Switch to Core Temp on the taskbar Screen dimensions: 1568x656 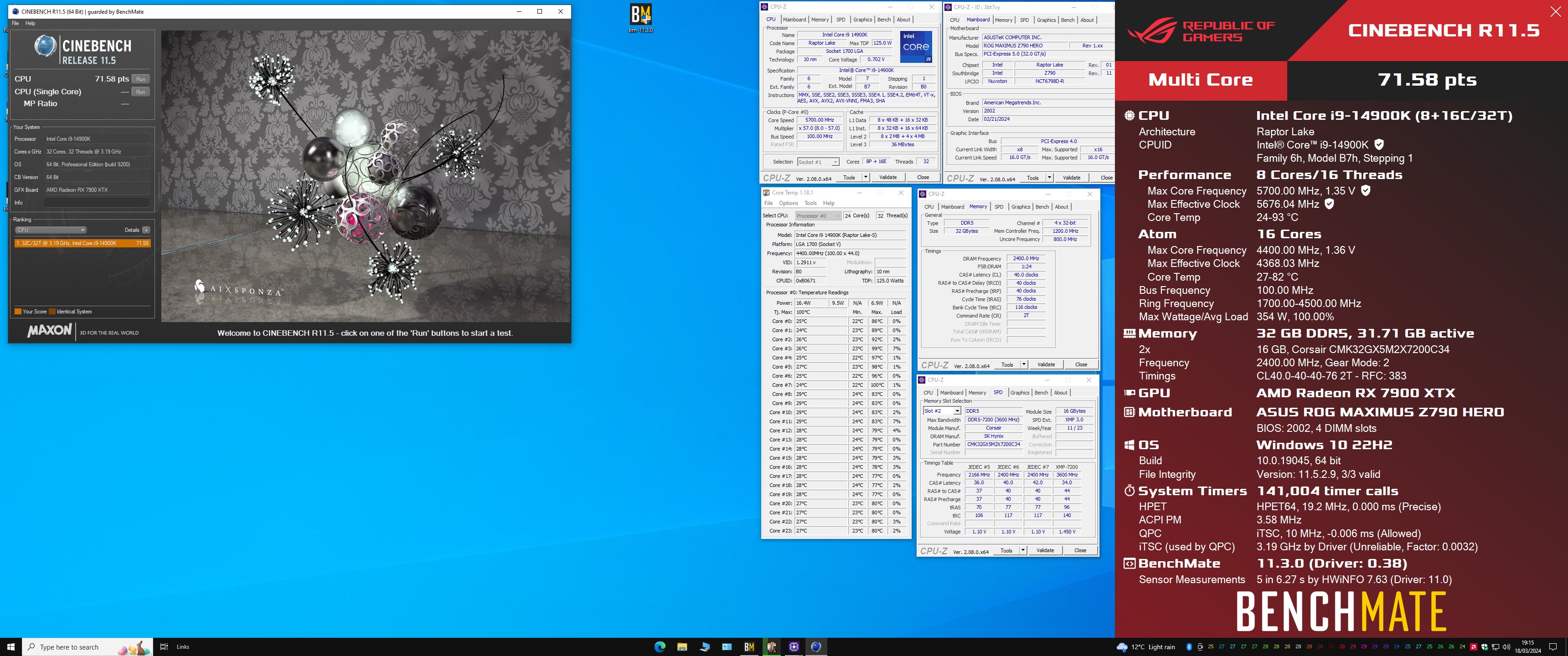click(771, 646)
